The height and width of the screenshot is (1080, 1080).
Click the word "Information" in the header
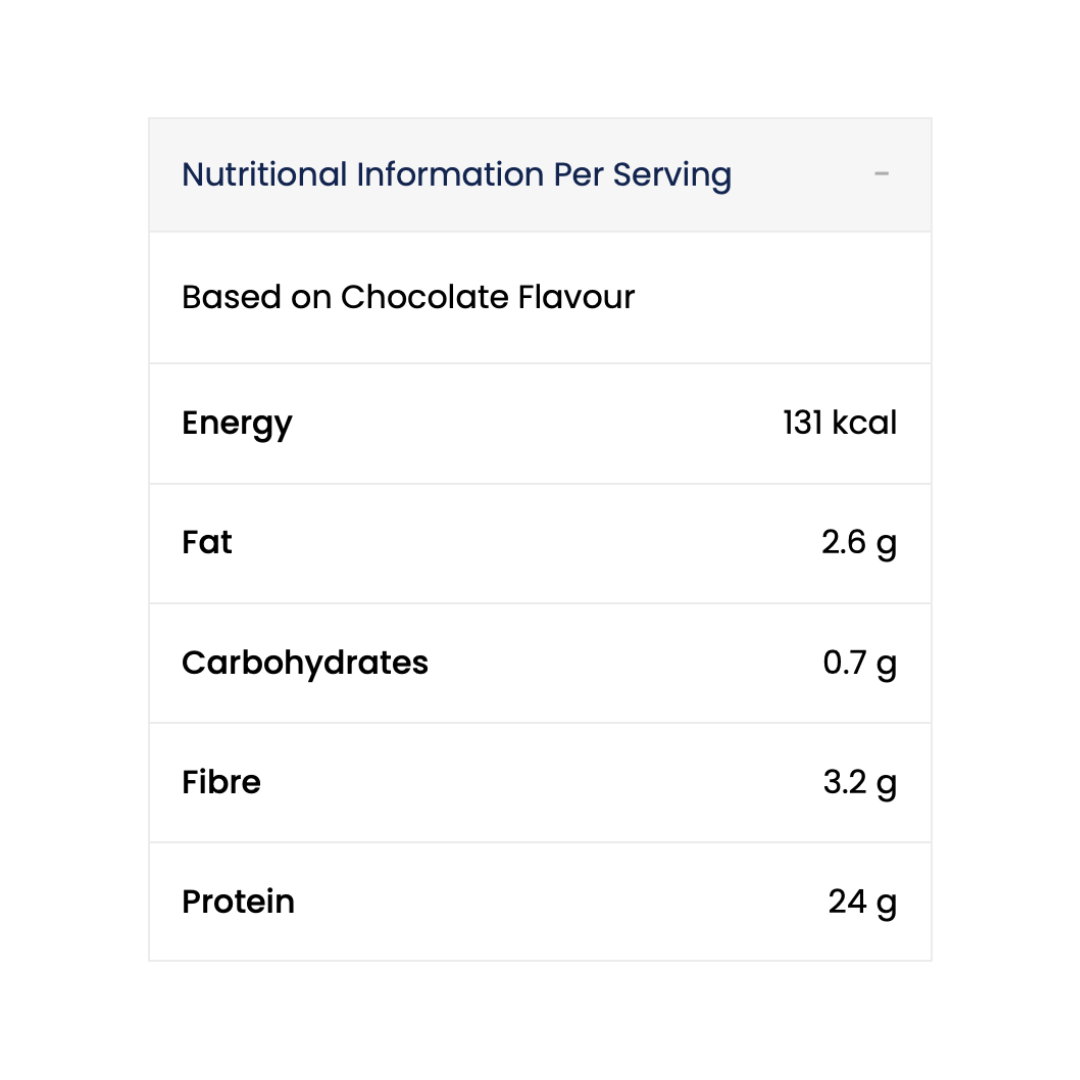coord(450,174)
